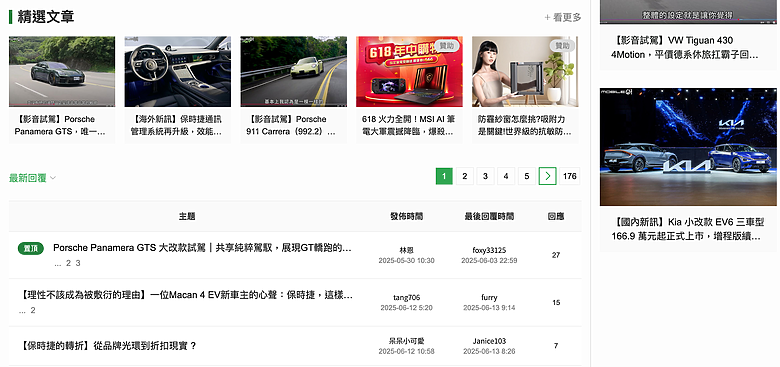Open sidebar article VW Tiguan 430 4Motion
The width and height of the screenshot is (780, 367).
click(x=686, y=47)
